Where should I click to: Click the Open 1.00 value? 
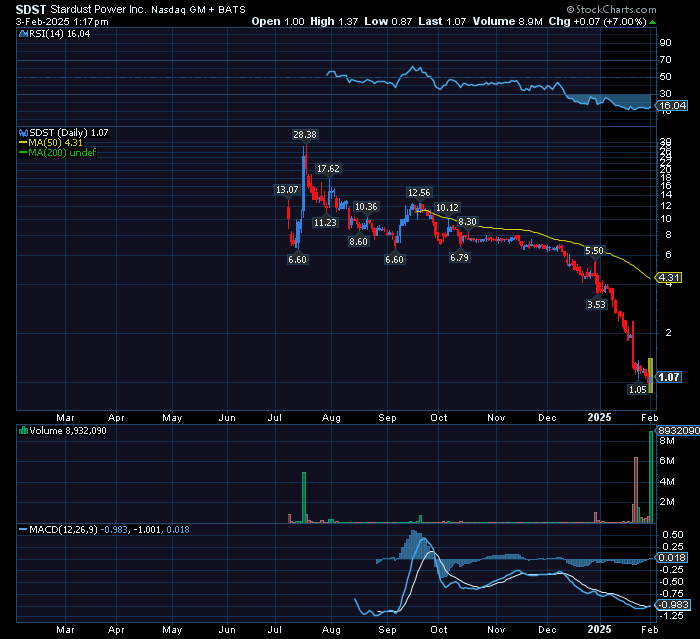pos(278,21)
